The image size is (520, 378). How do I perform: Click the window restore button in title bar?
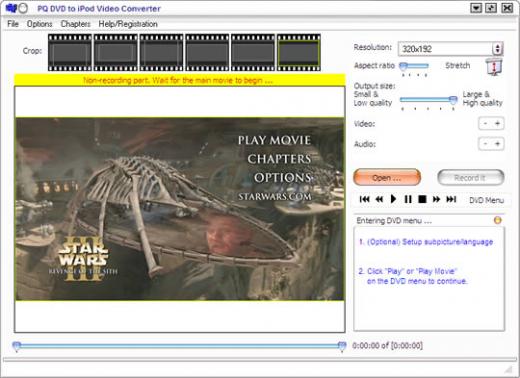point(491,8)
